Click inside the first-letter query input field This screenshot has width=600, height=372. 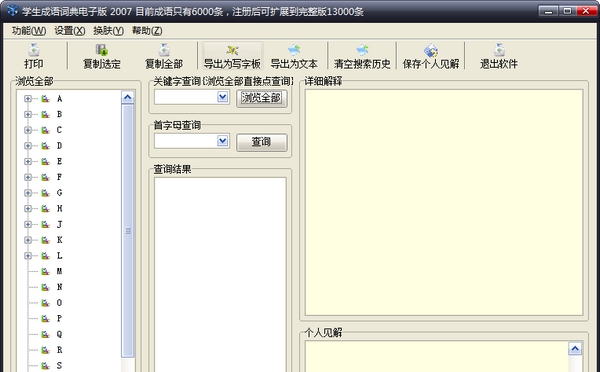(186, 141)
